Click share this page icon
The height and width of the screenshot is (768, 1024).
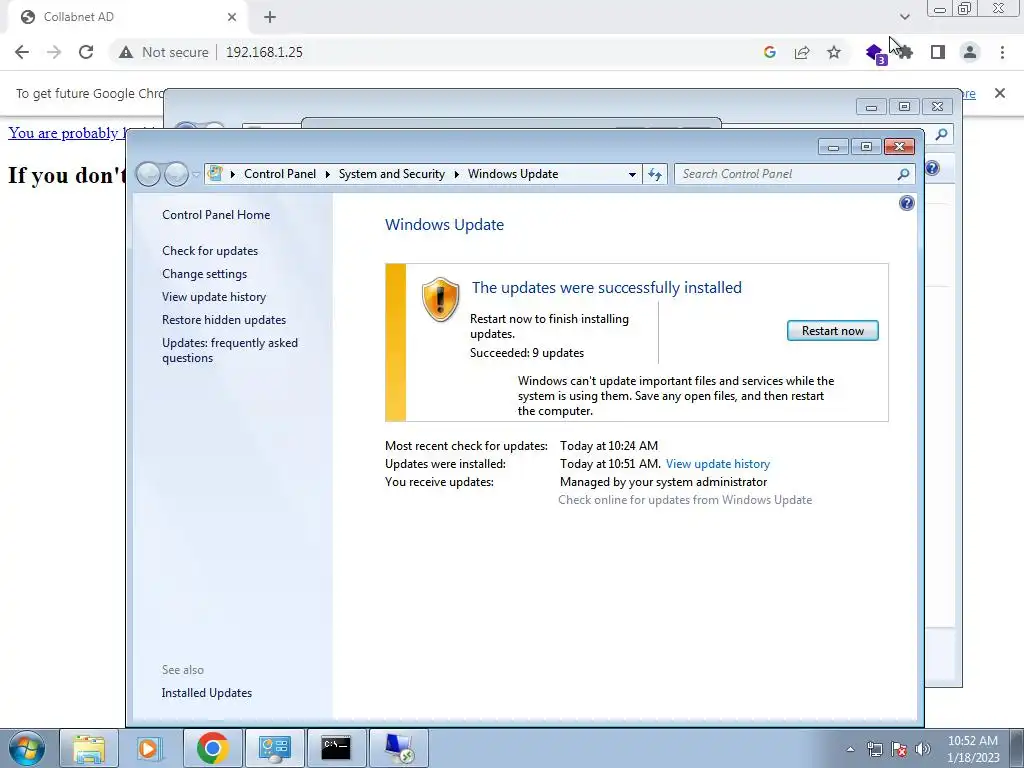pyautogui.click(x=801, y=52)
